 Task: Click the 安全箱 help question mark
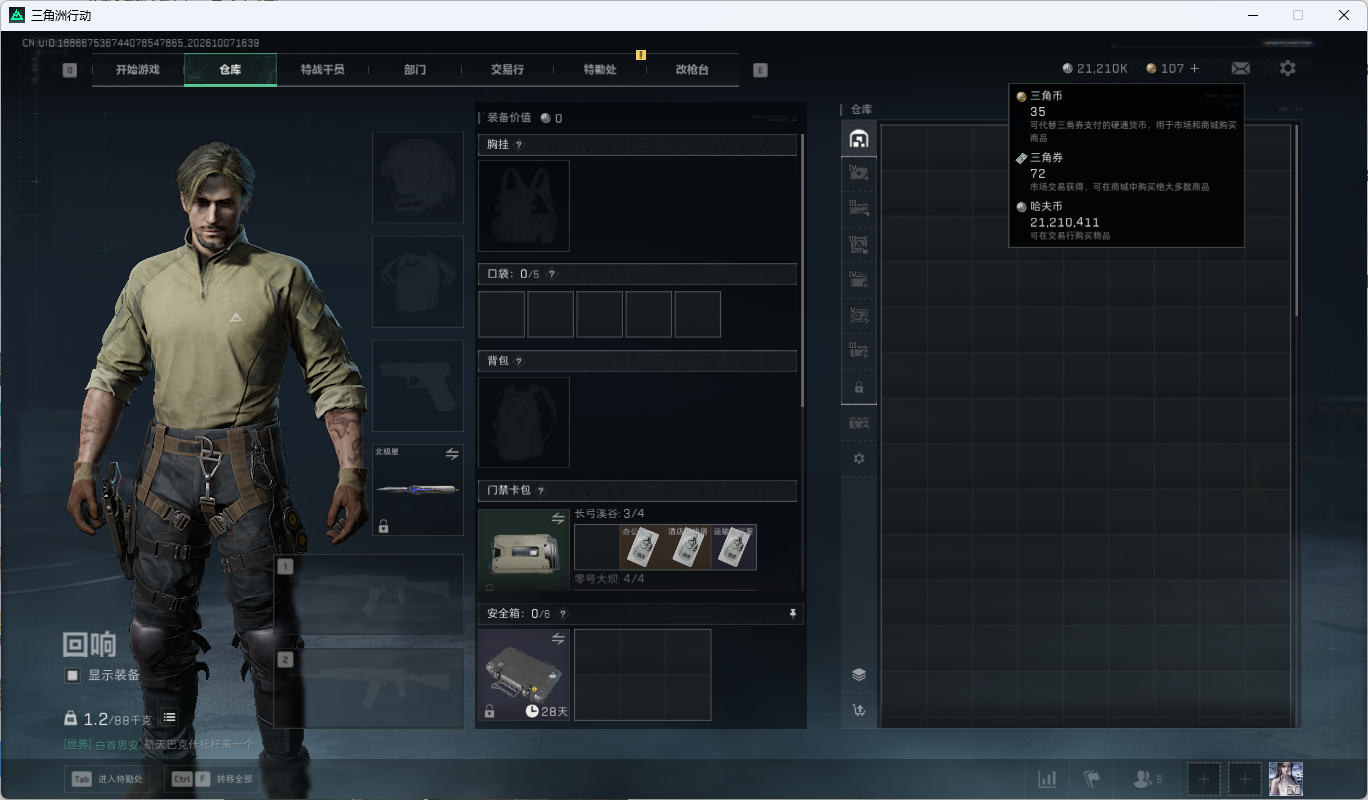pyautogui.click(x=562, y=614)
